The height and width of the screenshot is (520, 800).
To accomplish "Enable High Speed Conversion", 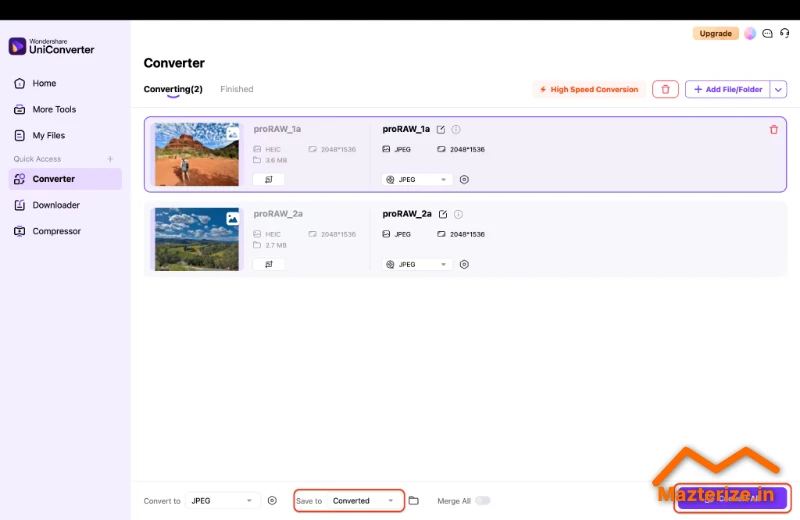I will [x=589, y=89].
